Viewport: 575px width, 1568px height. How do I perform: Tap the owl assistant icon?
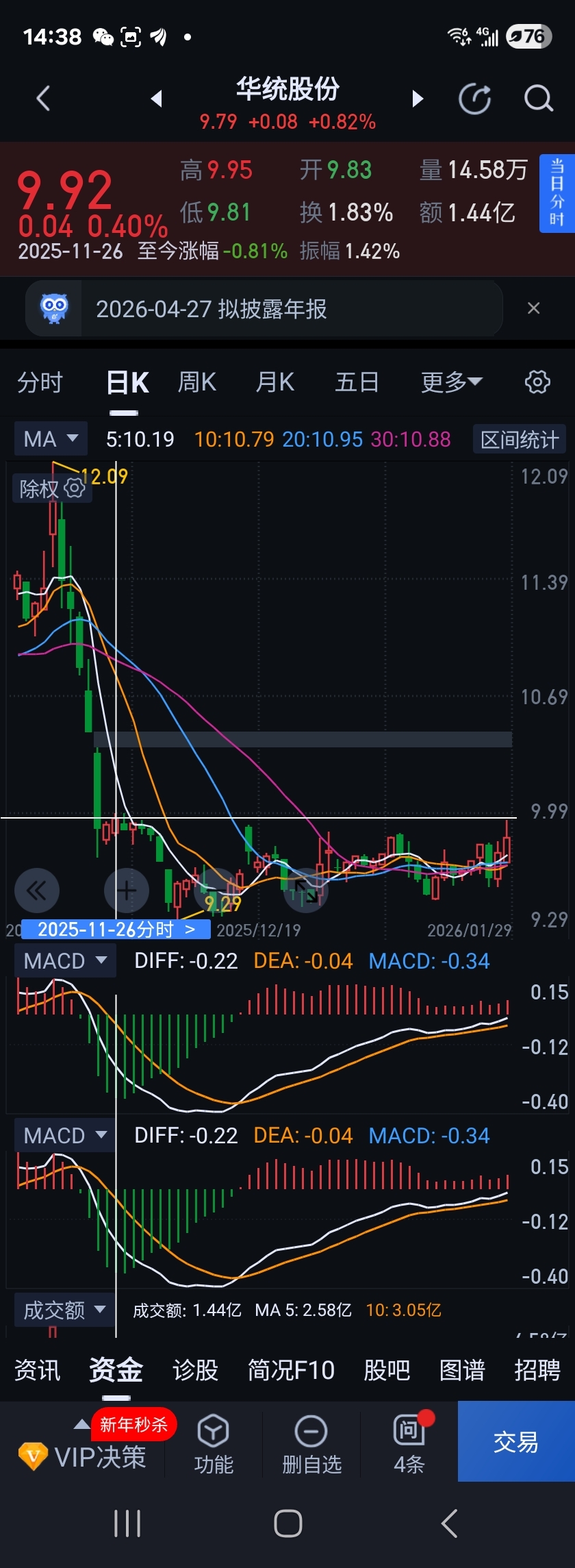[54, 308]
